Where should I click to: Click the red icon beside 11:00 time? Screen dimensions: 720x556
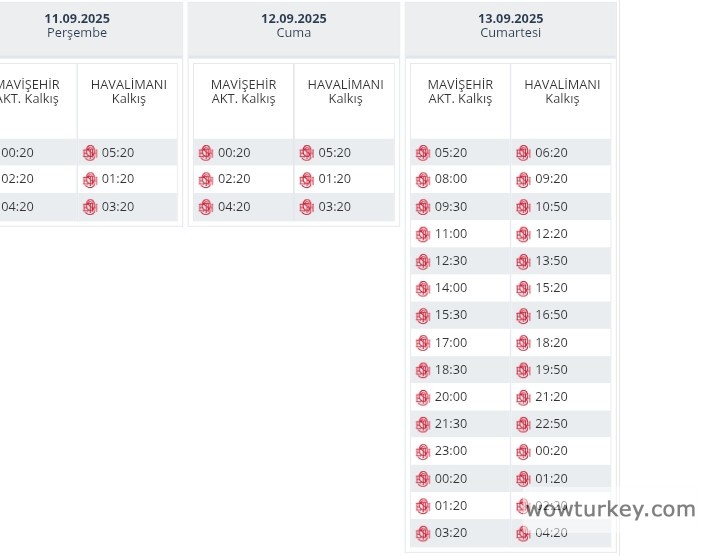point(422,234)
